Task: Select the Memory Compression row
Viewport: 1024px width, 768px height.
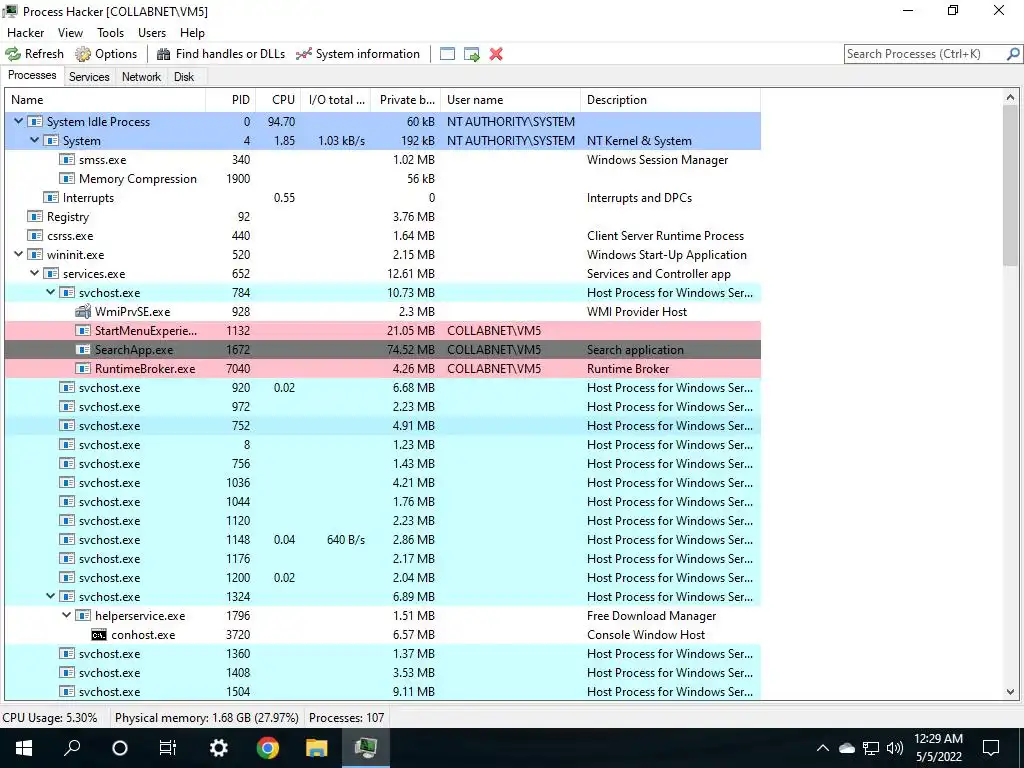Action: (383, 178)
